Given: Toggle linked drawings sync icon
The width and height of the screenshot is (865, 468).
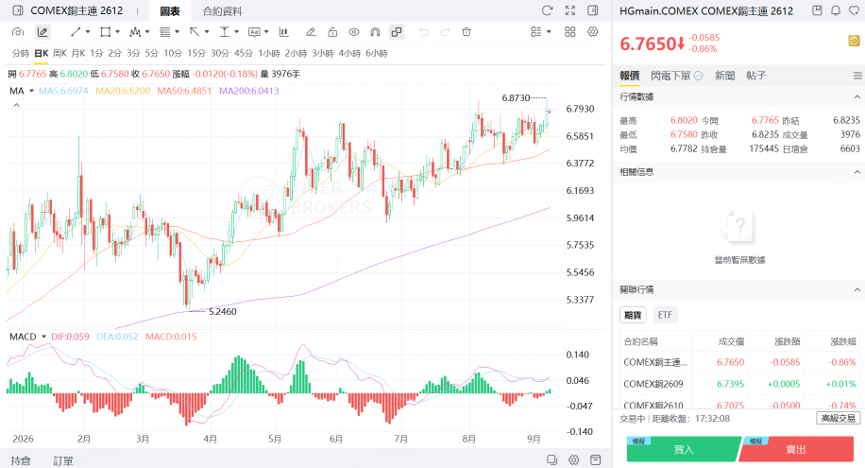Looking at the screenshot, I should 396,32.
